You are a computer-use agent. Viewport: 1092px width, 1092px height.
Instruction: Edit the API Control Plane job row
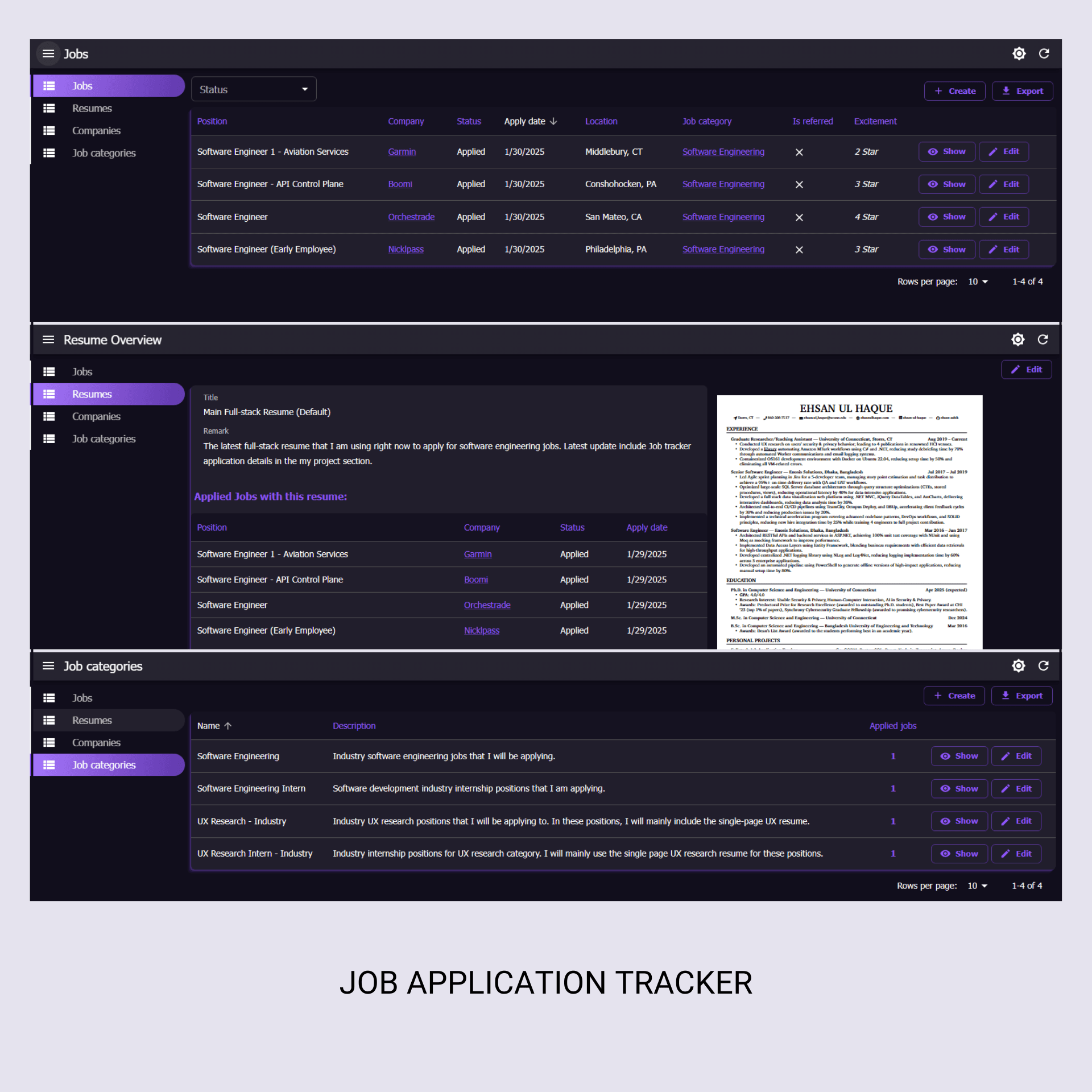coord(1003,184)
